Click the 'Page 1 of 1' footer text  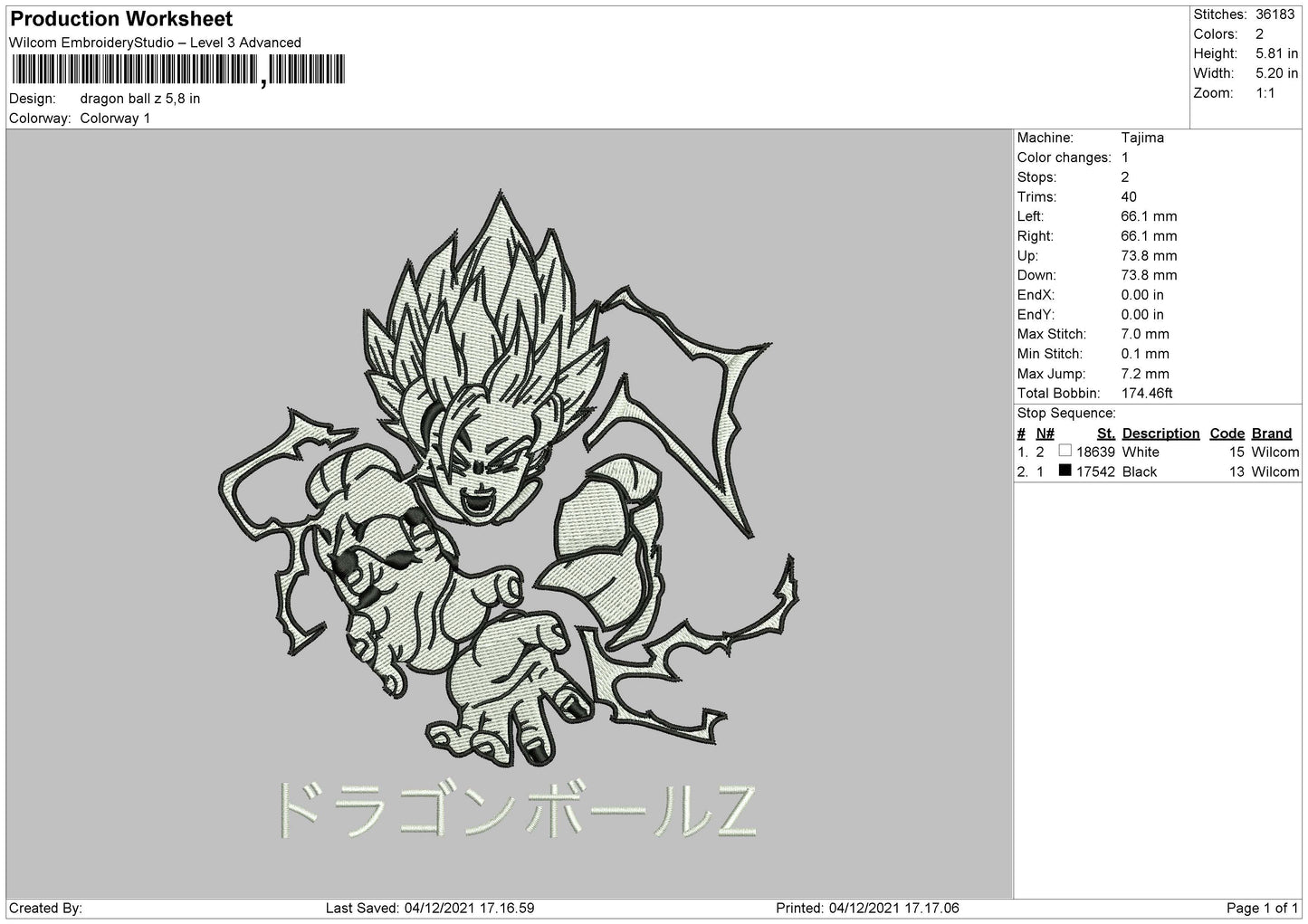(1262, 908)
